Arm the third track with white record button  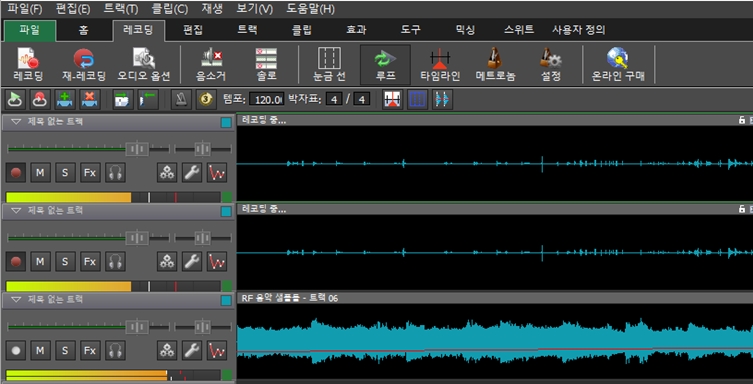[16, 351]
